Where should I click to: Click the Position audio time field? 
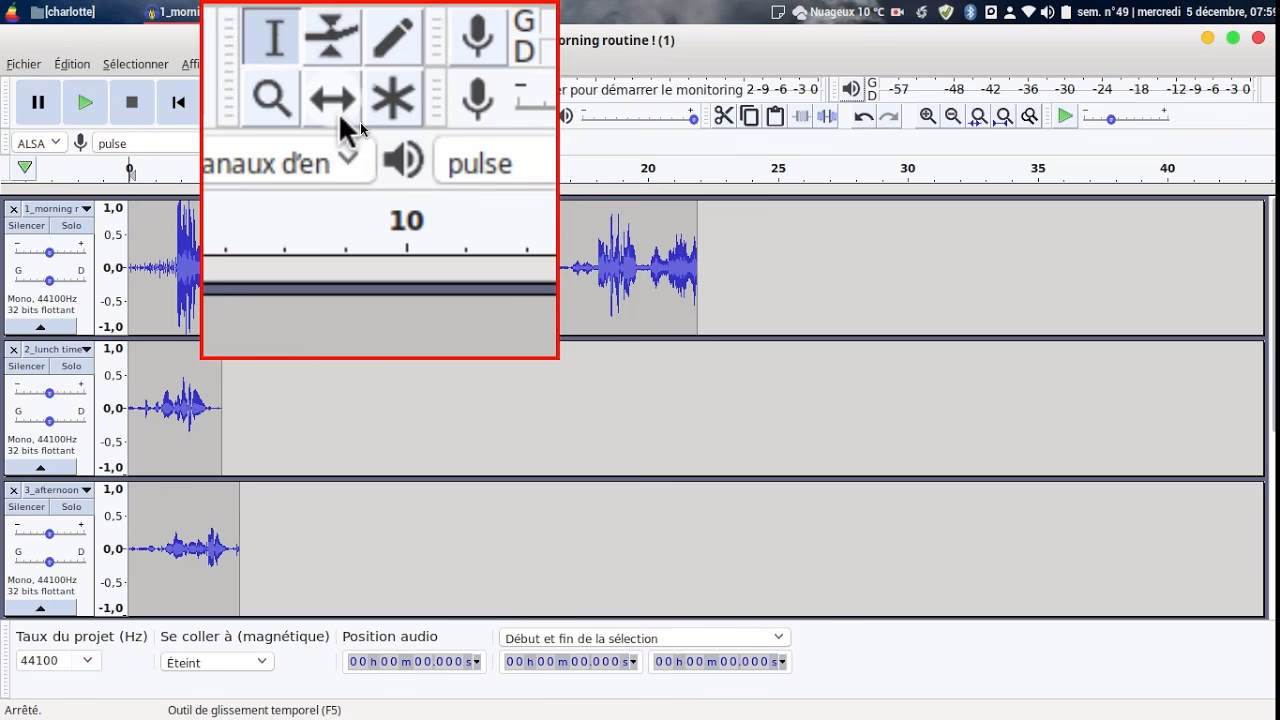click(x=413, y=661)
